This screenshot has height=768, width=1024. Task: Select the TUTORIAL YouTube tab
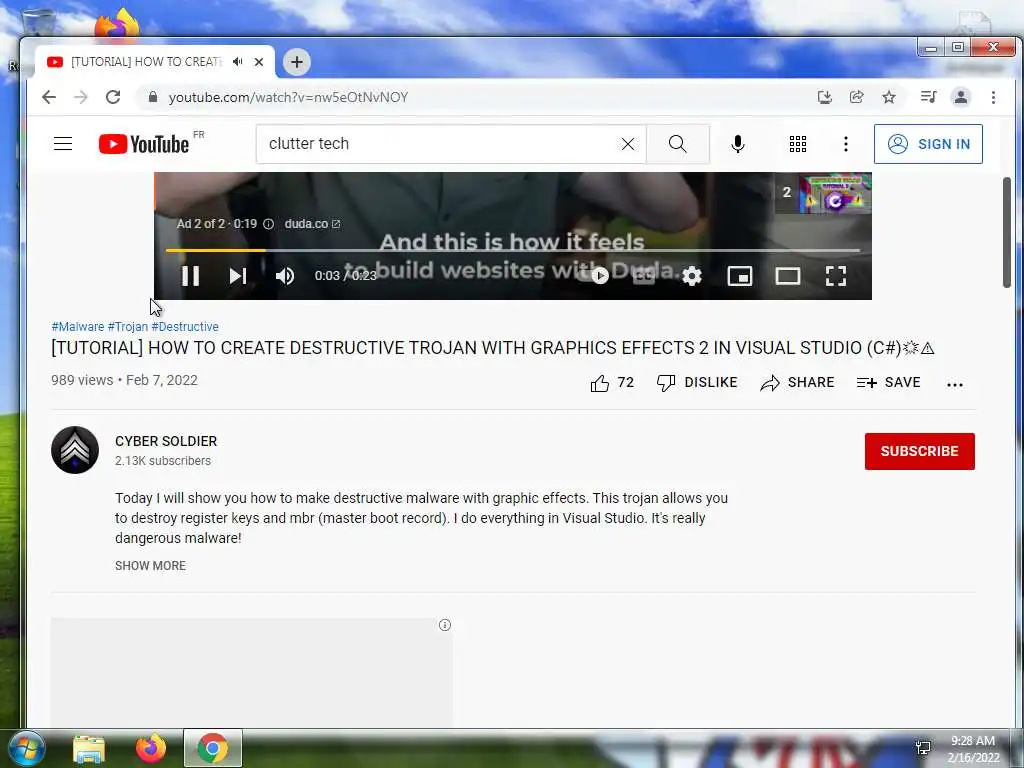(147, 62)
